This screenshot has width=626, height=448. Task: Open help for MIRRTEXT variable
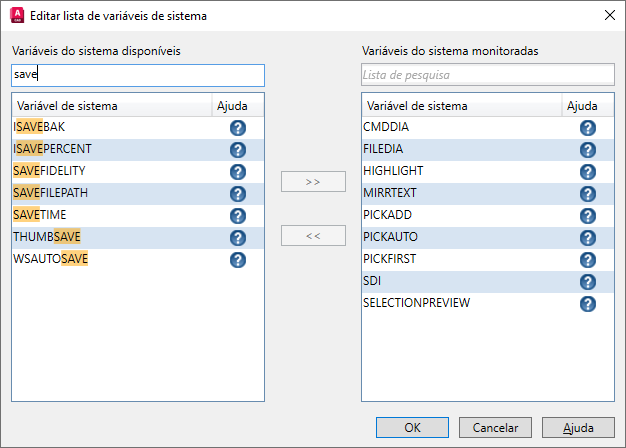[x=588, y=194]
